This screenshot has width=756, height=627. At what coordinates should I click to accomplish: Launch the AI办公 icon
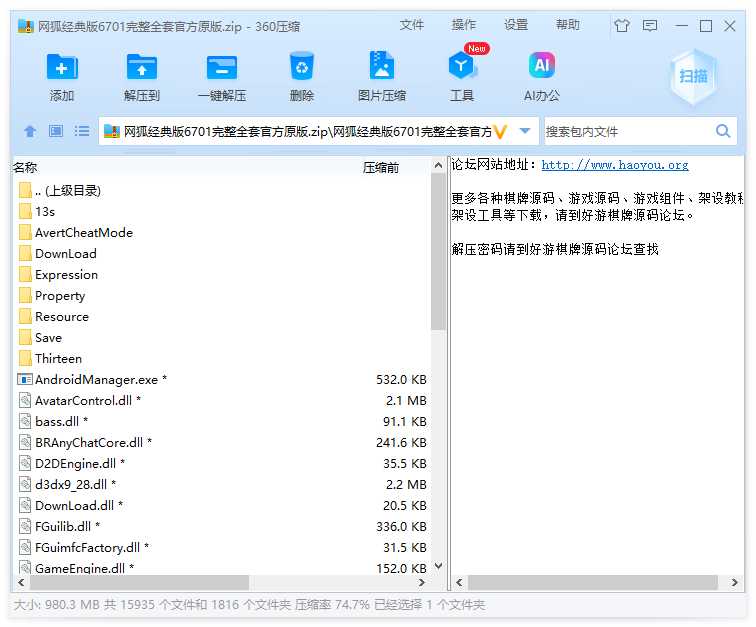point(542,65)
